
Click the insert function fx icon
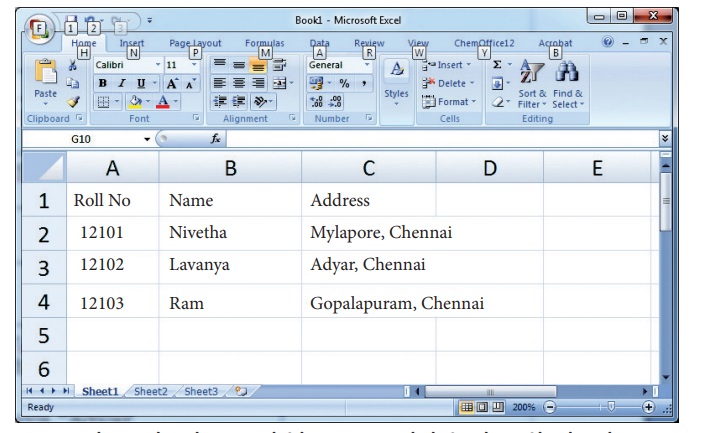click(x=215, y=139)
